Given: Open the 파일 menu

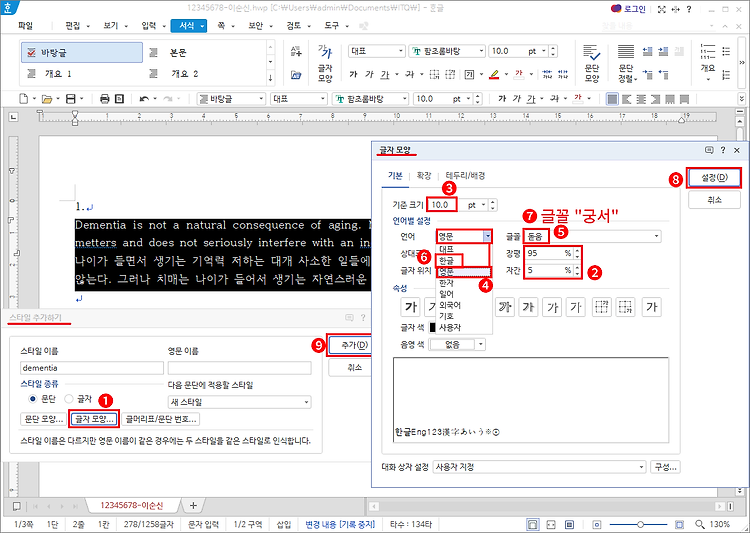Looking at the screenshot, I should tap(25, 26).
